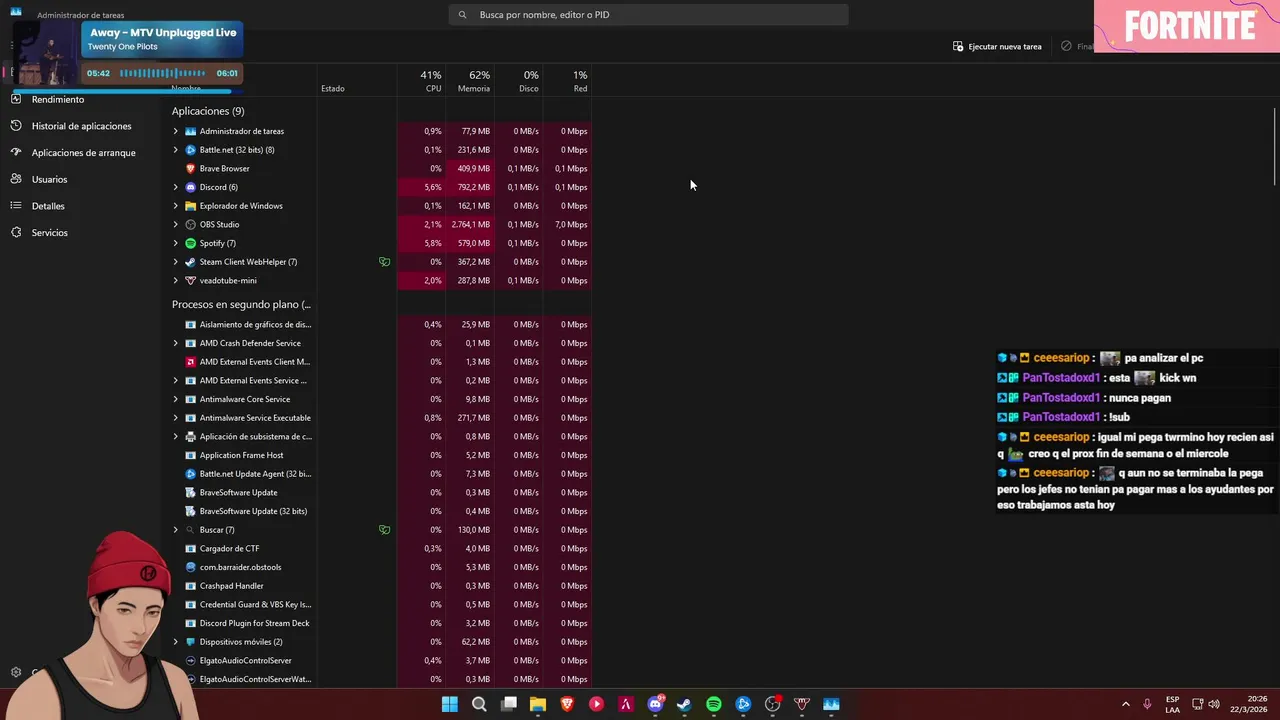Select the Cargador de CTF process icon
The height and width of the screenshot is (720, 1280).
coord(191,548)
